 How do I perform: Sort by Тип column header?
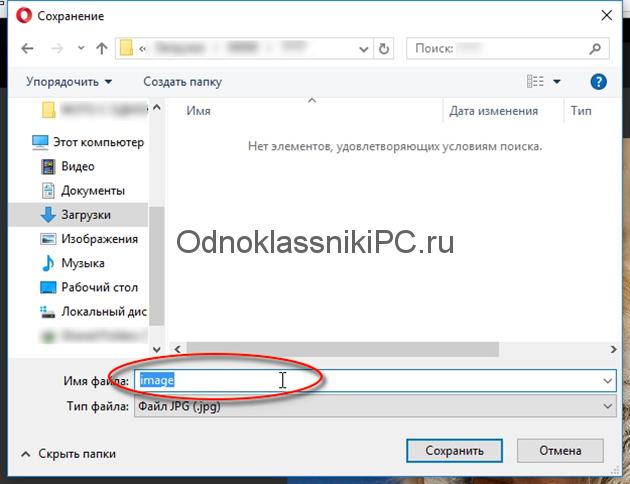pos(581,111)
